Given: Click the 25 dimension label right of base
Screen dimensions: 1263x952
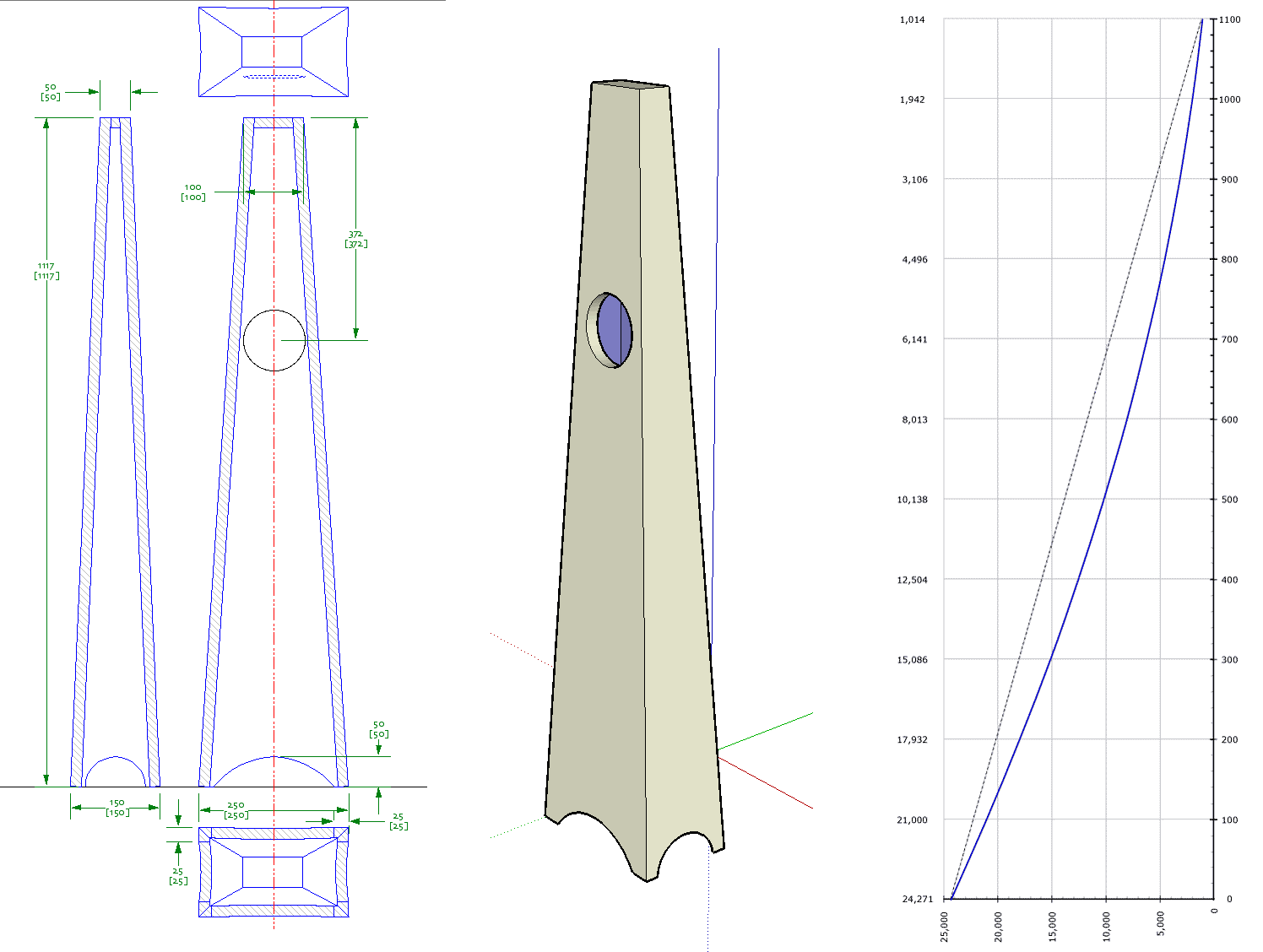Looking at the screenshot, I should [x=398, y=821].
